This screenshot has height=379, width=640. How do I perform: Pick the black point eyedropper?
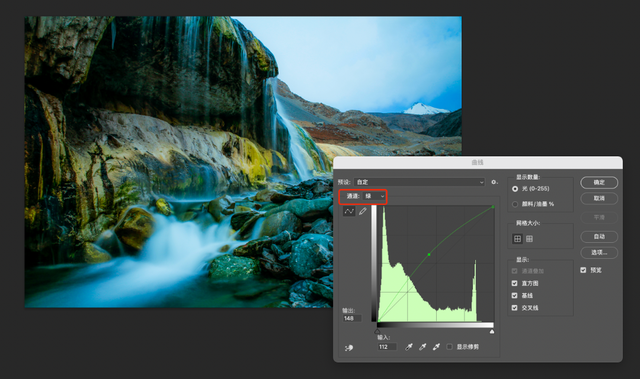(409, 347)
